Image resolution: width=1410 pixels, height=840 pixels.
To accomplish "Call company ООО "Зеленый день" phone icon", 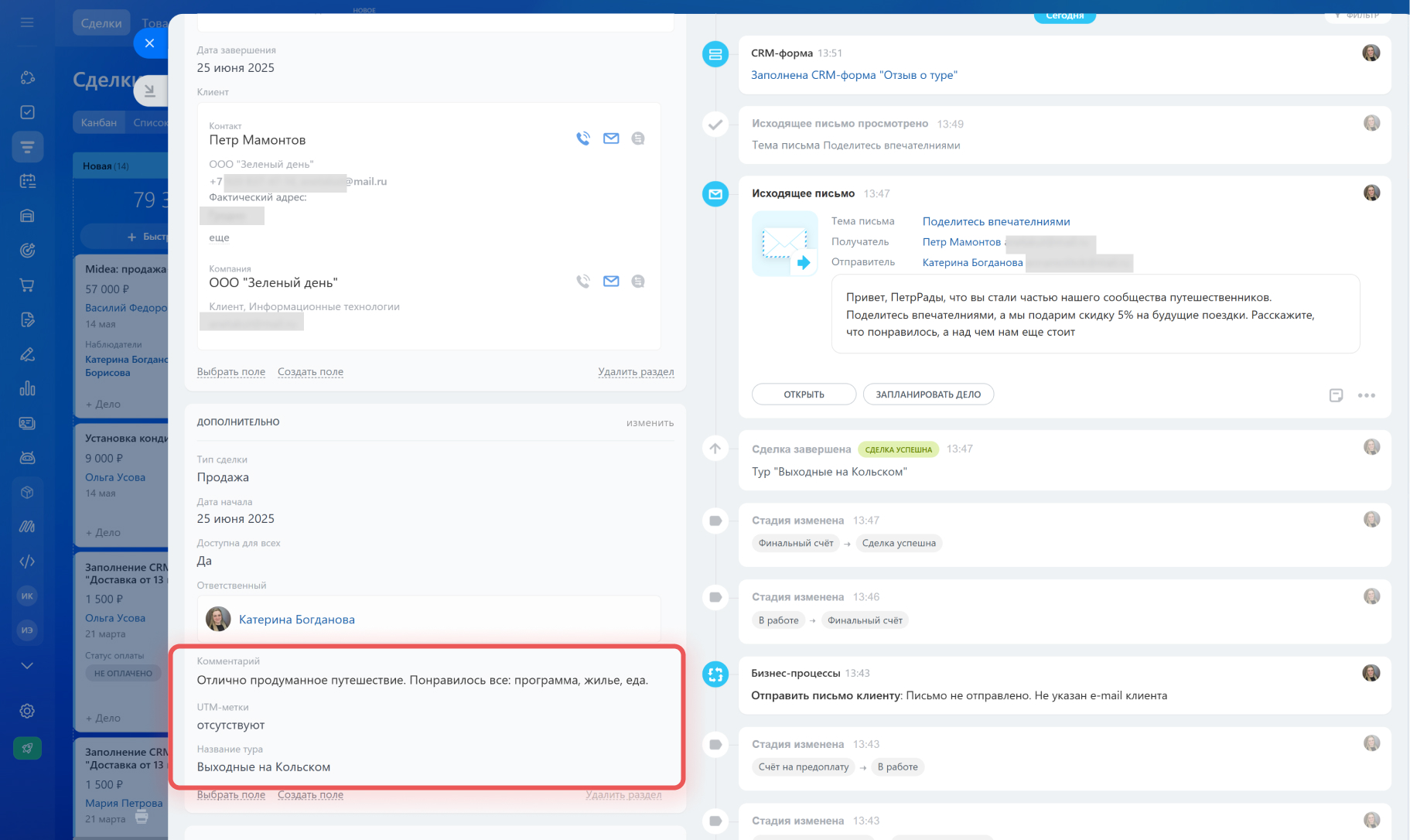I will click(x=583, y=282).
